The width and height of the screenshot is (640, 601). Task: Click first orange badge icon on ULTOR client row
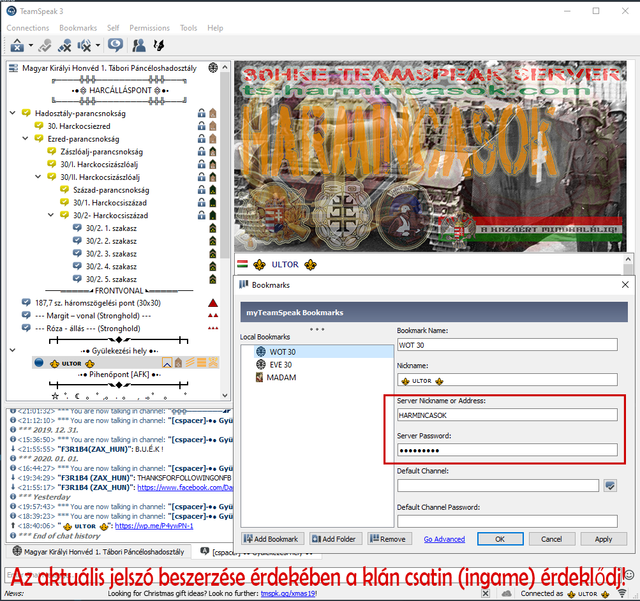tap(167, 363)
